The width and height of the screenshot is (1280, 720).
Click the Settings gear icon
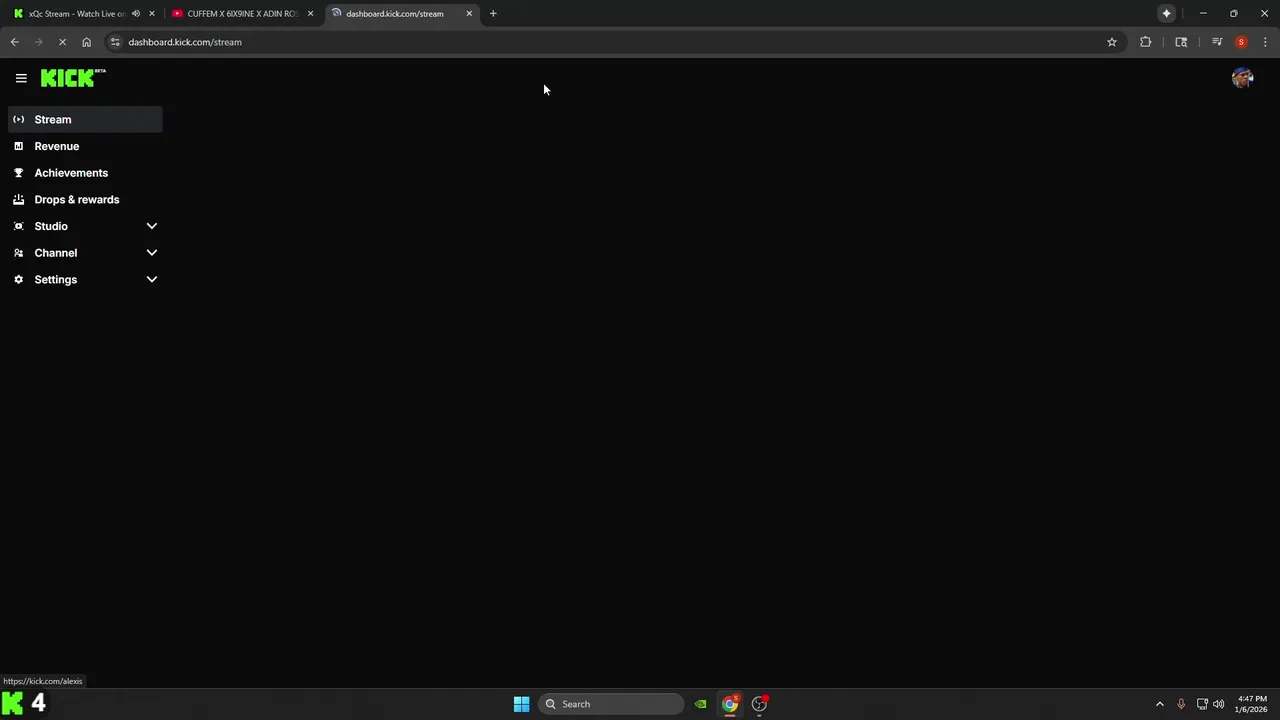(x=18, y=279)
